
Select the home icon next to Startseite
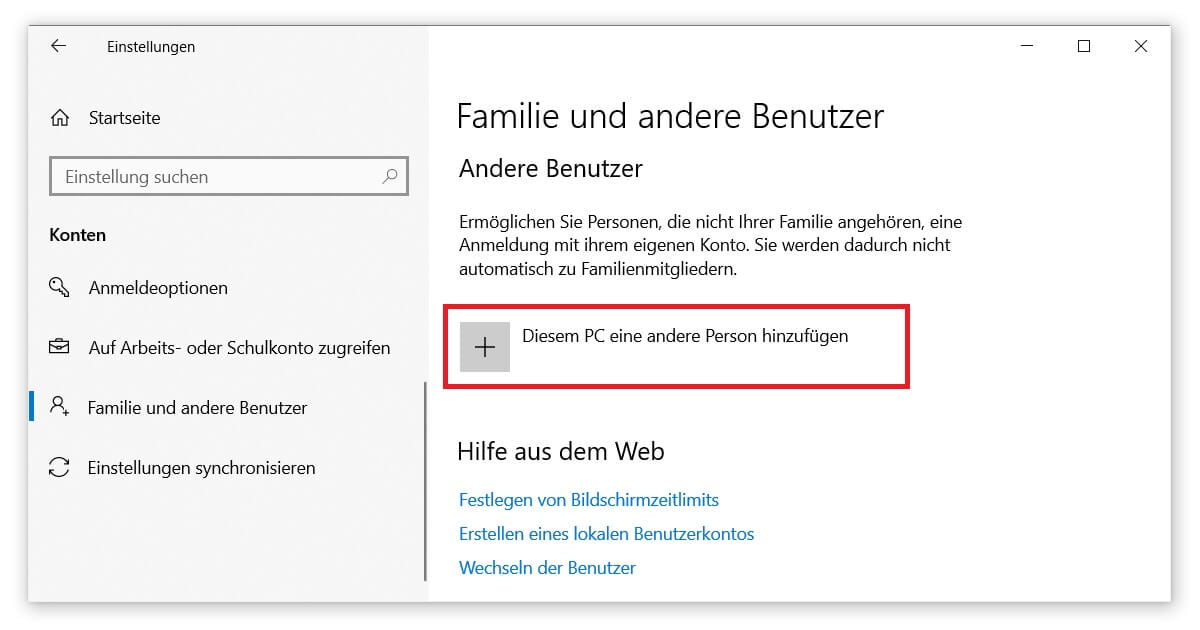[60, 117]
